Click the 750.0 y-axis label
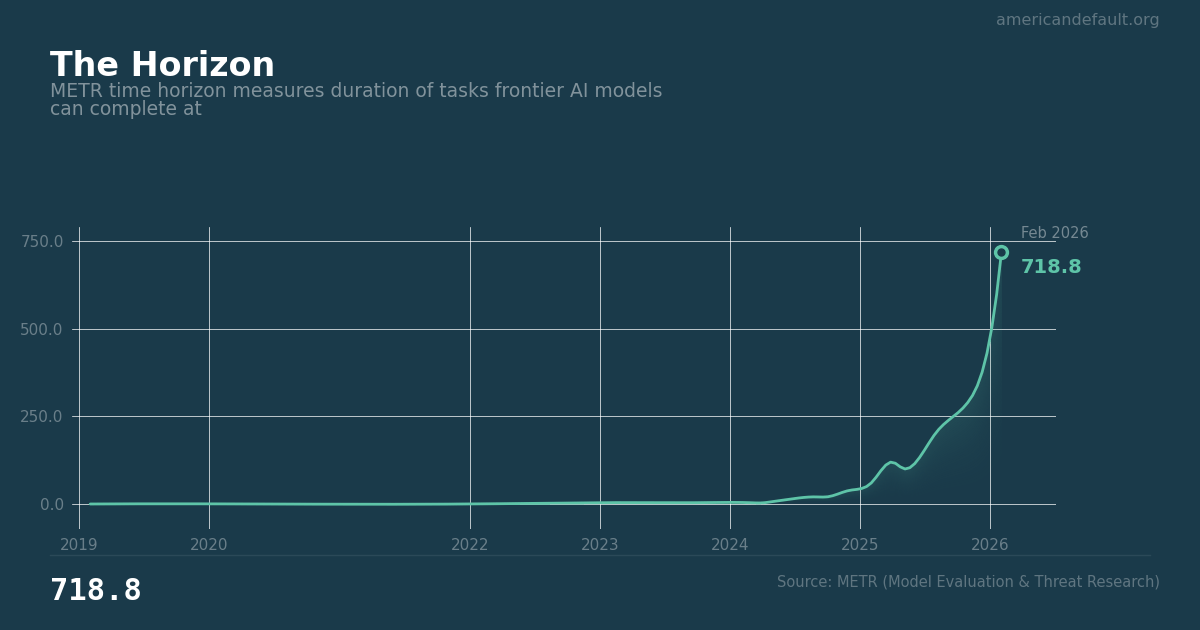 click(x=41, y=241)
